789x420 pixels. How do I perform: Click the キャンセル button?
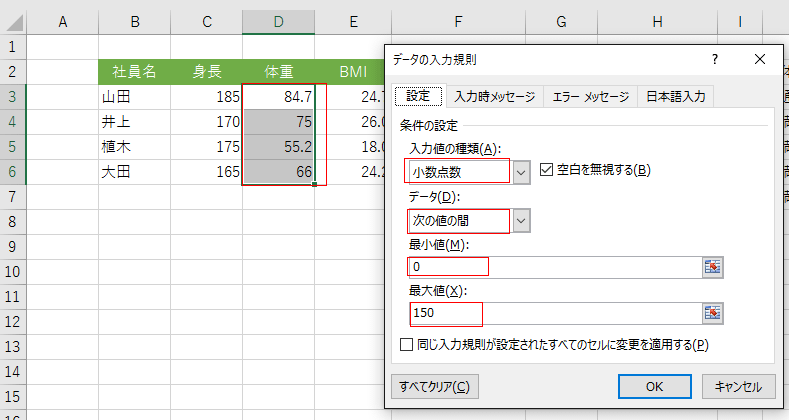pos(739,386)
